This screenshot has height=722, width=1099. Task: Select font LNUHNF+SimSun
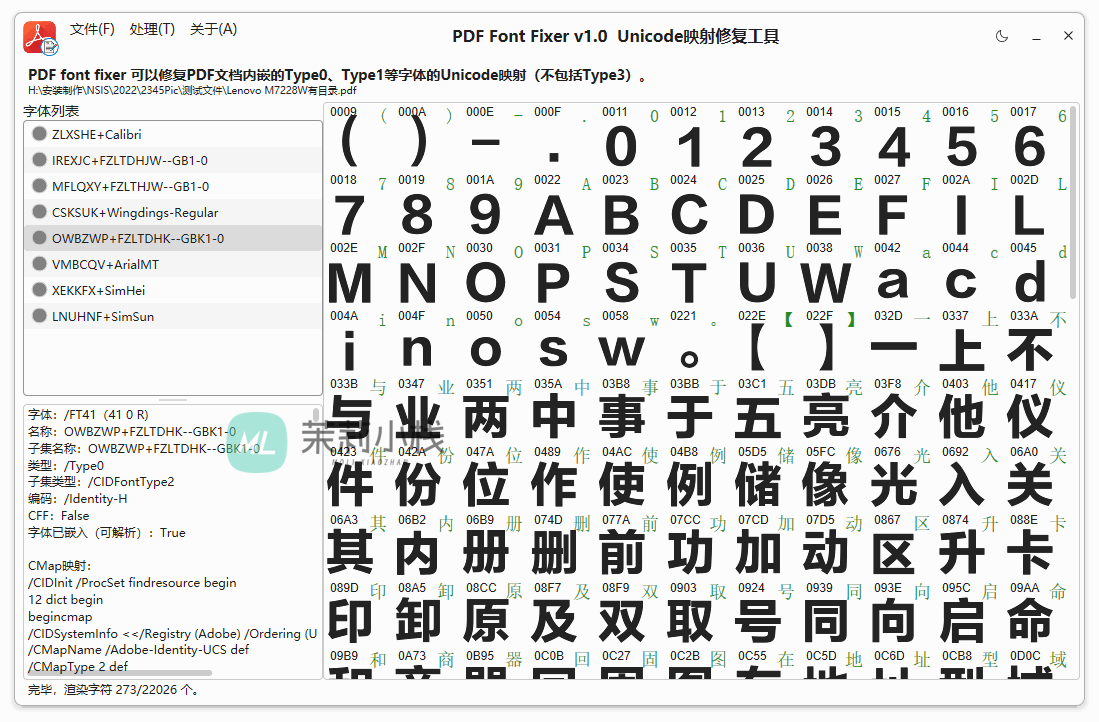coord(173,315)
